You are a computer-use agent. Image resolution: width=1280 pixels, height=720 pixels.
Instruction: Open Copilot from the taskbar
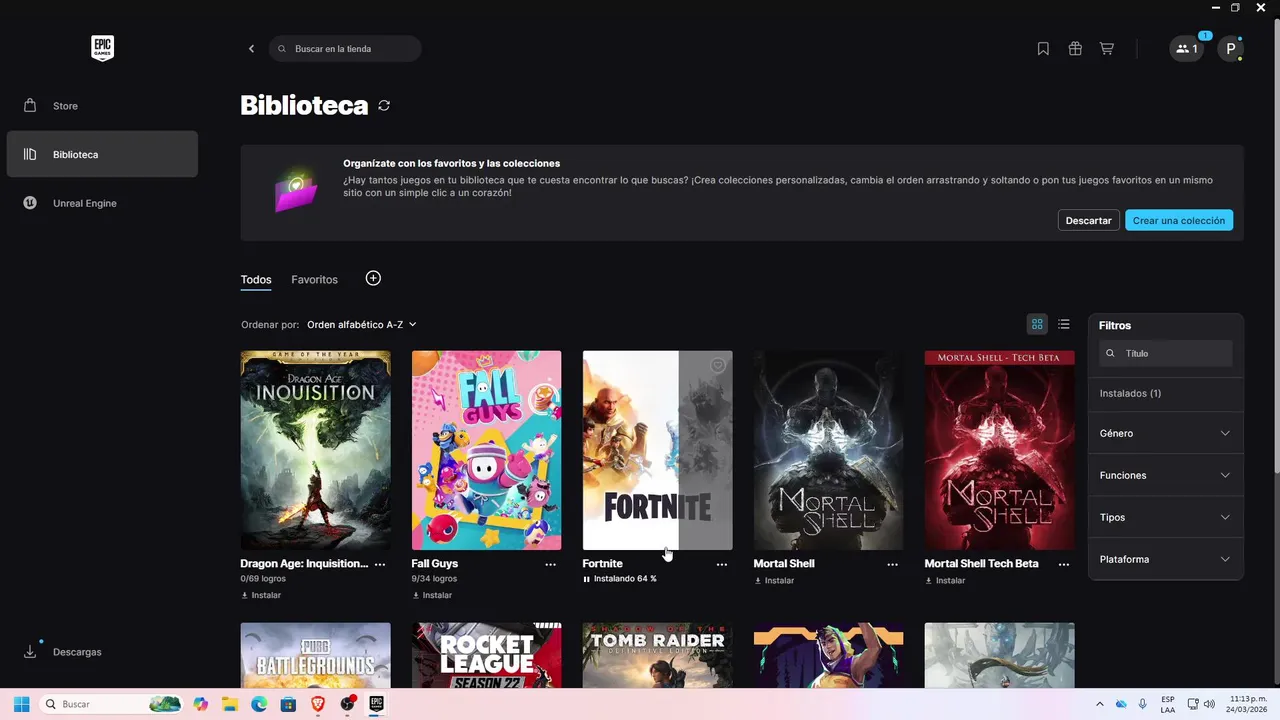coord(201,704)
